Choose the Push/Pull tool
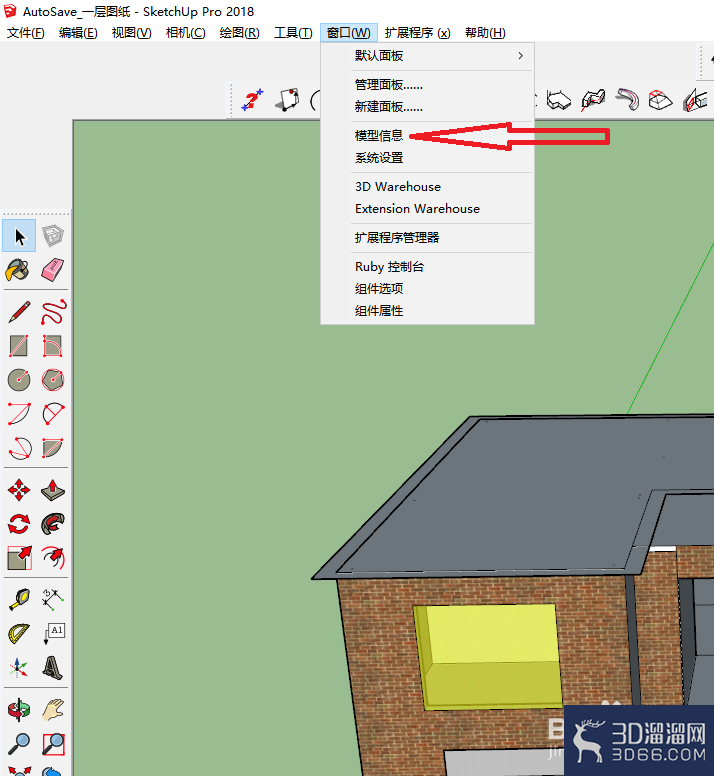This screenshot has height=776, width=714. pyautogui.click(x=52, y=490)
